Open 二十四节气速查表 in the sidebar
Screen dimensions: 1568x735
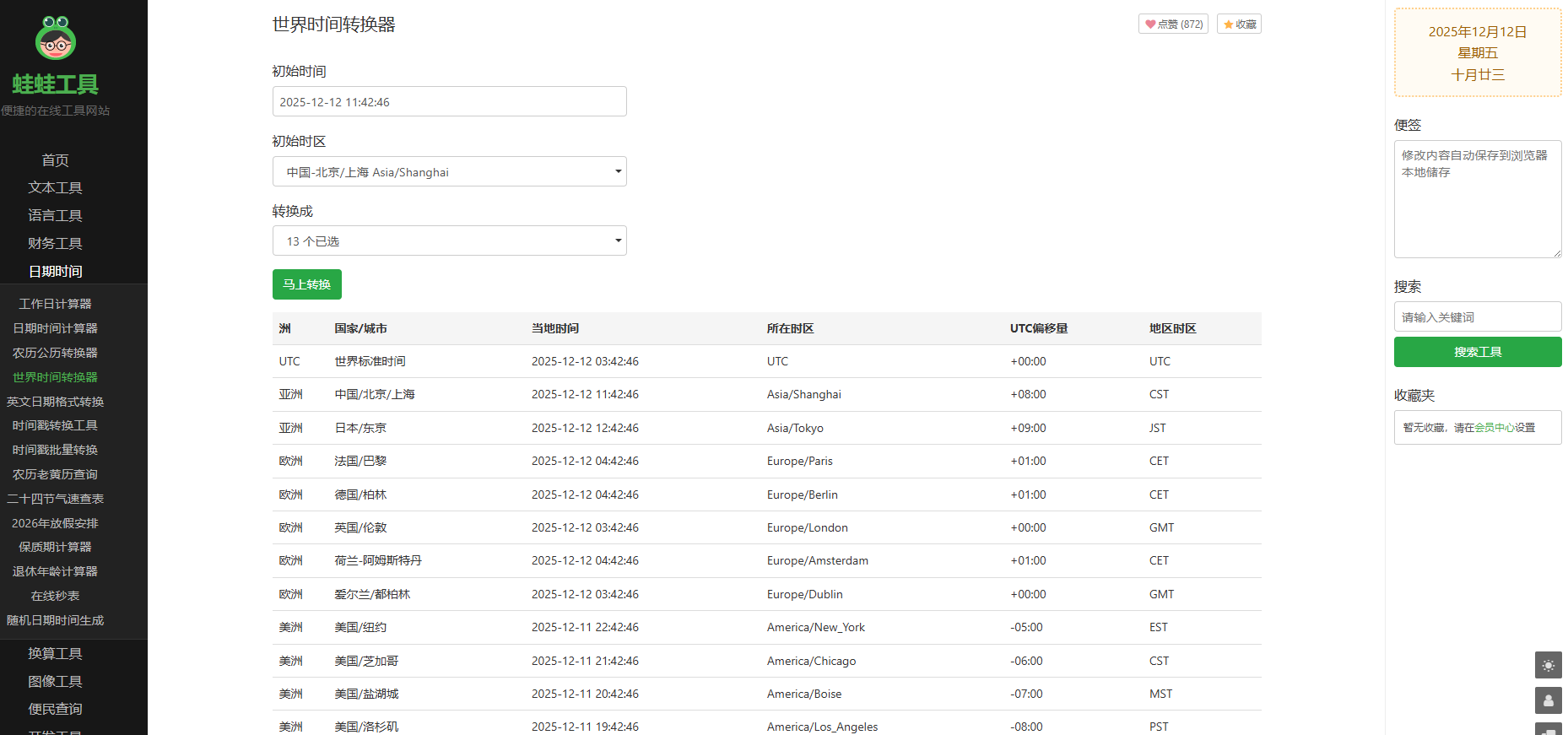tap(56, 499)
